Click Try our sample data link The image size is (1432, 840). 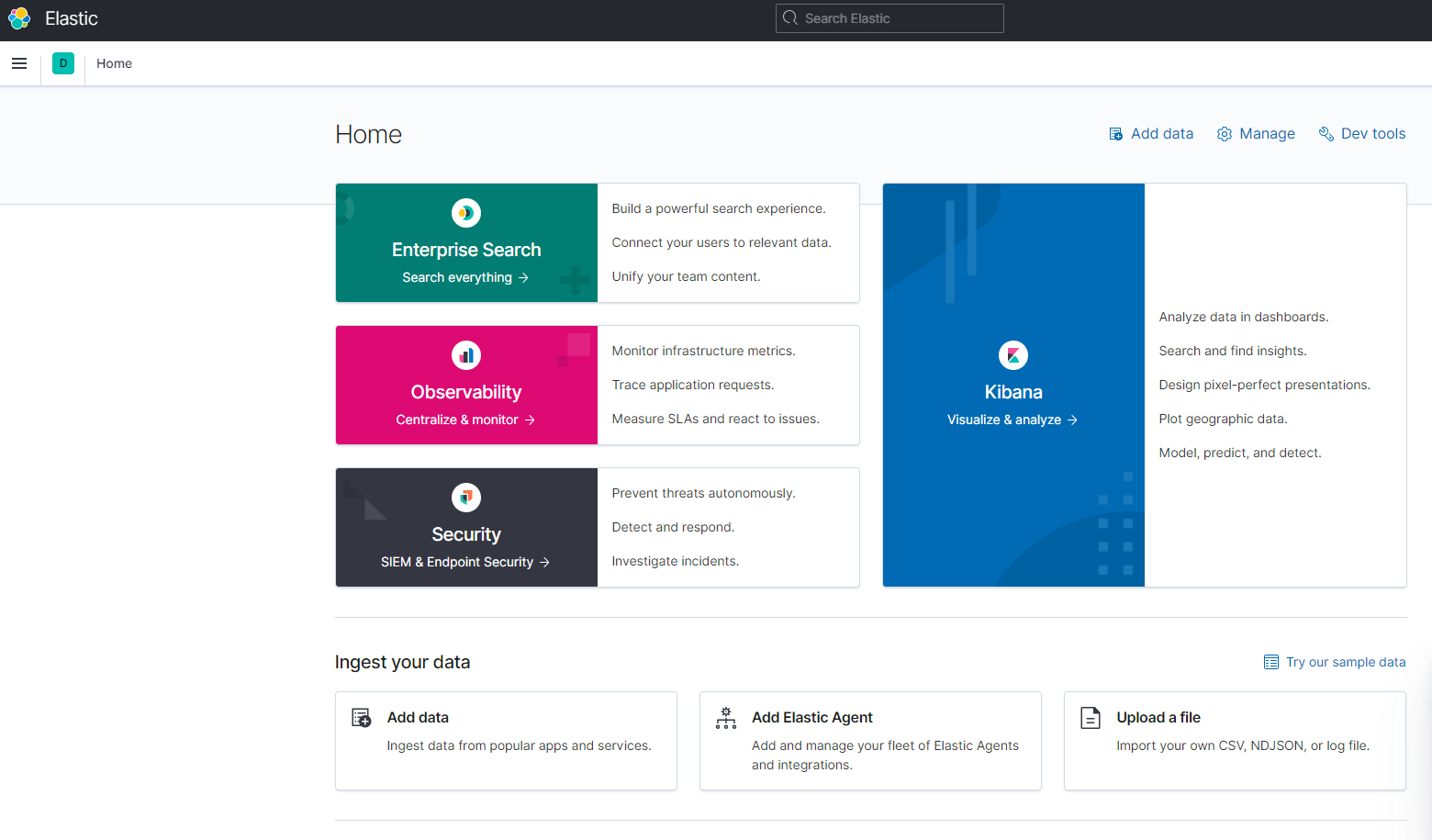tap(1346, 662)
